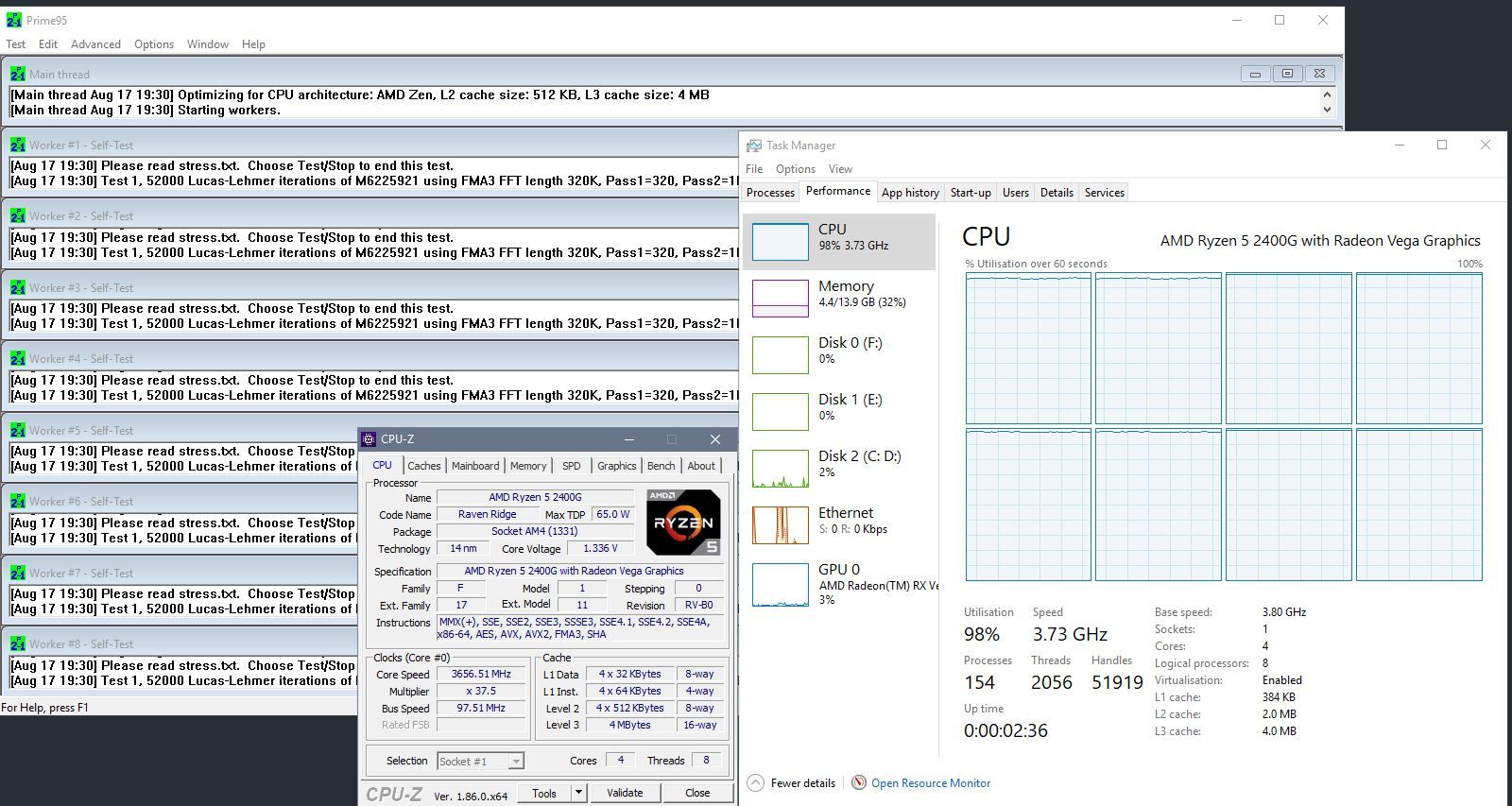
Task: Open the View menu in Task Manager
Action: coord(840,169)
